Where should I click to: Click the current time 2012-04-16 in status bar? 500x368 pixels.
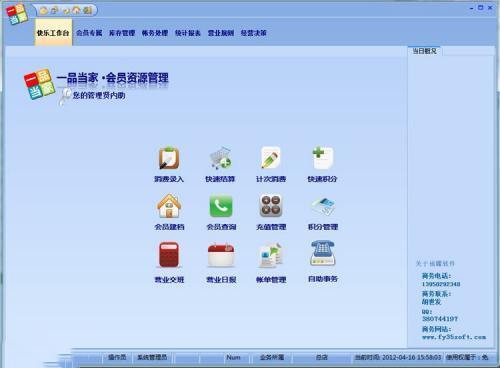(x=398, y=357)
